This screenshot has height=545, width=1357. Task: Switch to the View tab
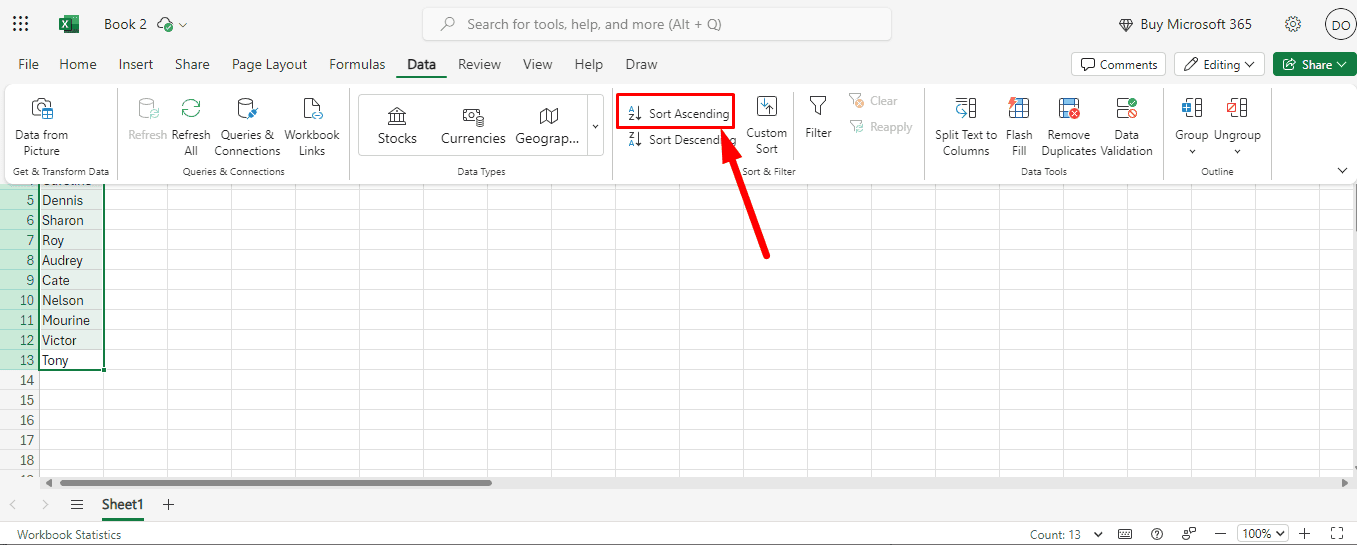[x=537, y=64]
